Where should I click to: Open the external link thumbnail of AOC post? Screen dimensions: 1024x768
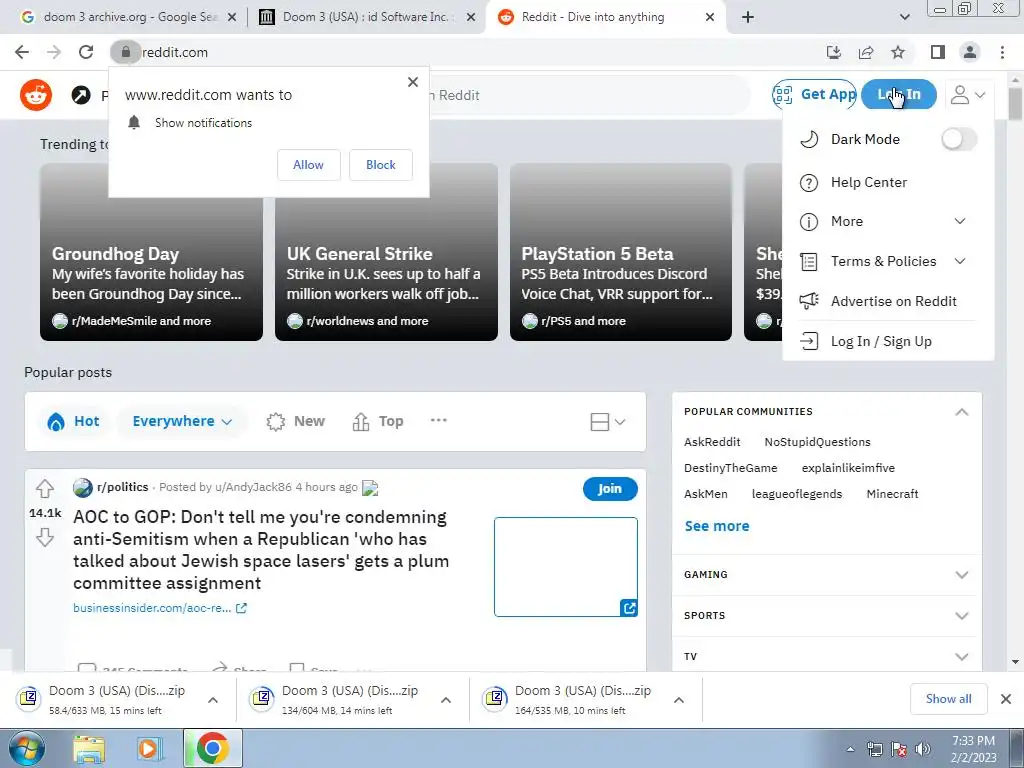[x=566, y=567]
